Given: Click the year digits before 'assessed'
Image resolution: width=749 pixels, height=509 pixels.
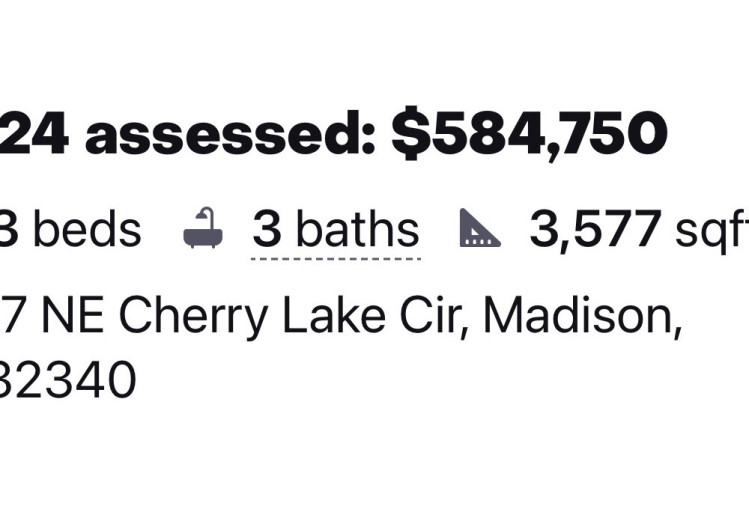Looking at the screenshot, I should (34, 135).
